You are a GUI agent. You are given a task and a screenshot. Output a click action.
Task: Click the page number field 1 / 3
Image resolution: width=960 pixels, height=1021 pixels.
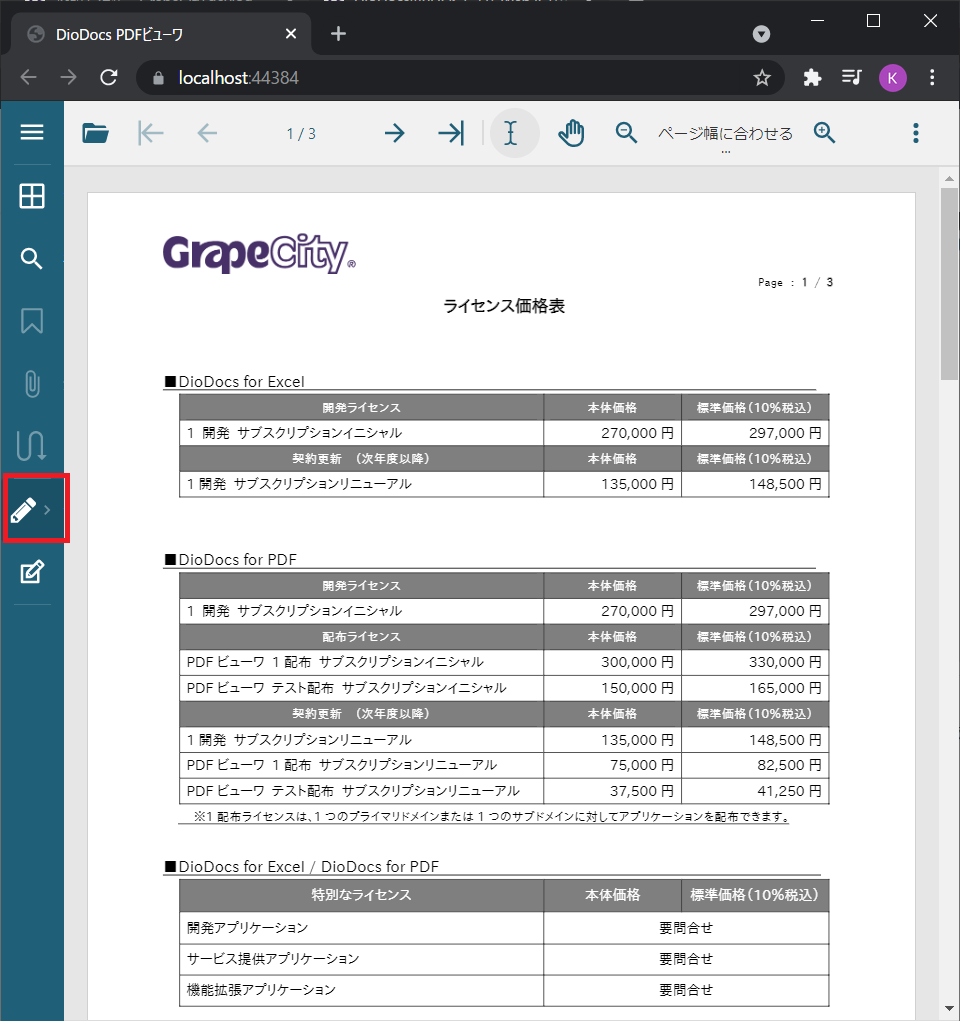pos(301,133)
